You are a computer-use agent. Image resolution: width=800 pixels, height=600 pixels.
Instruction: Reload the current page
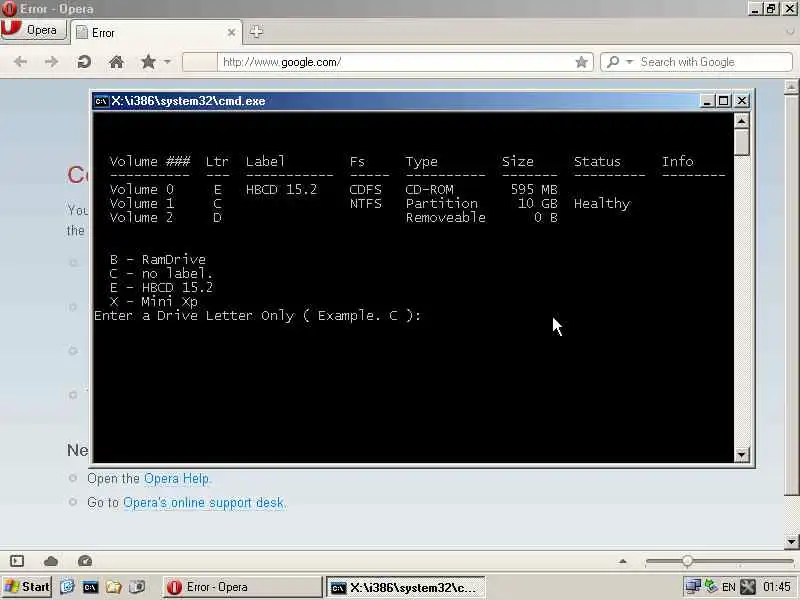(x=84, y=62)
